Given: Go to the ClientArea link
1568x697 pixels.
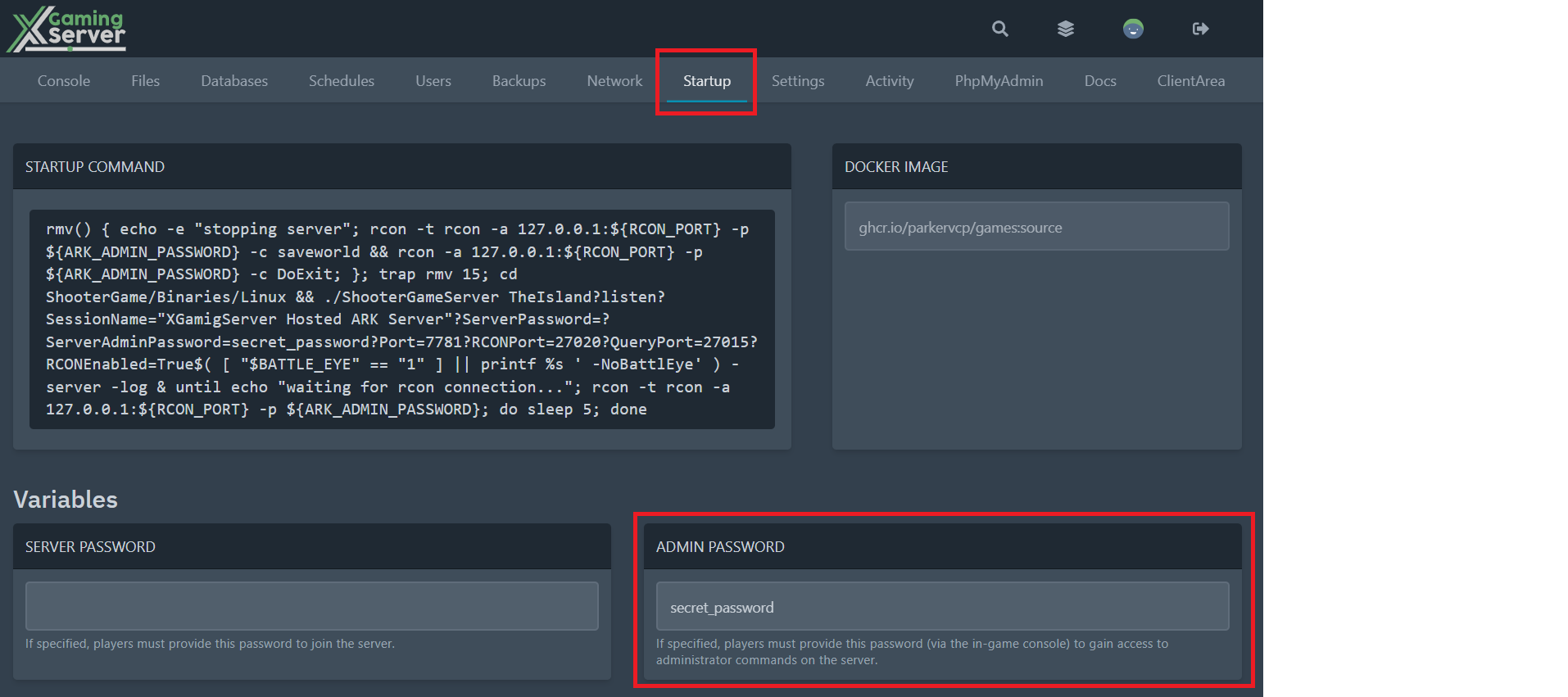Looking at the screenshot, I should (1190, 81).
